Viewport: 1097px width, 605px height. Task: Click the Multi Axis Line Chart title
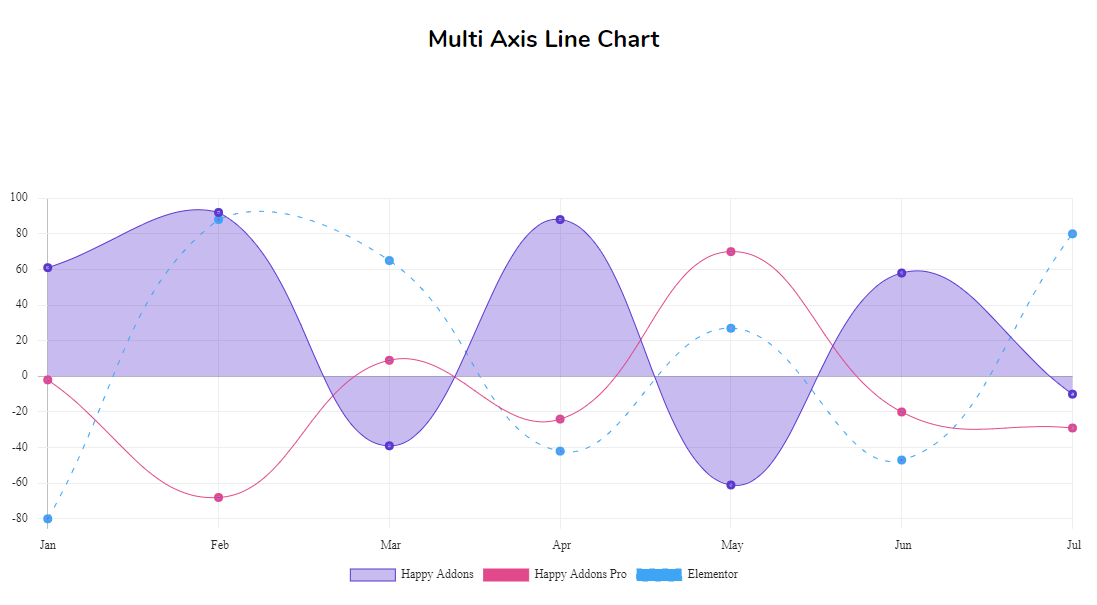coord(544,39)
